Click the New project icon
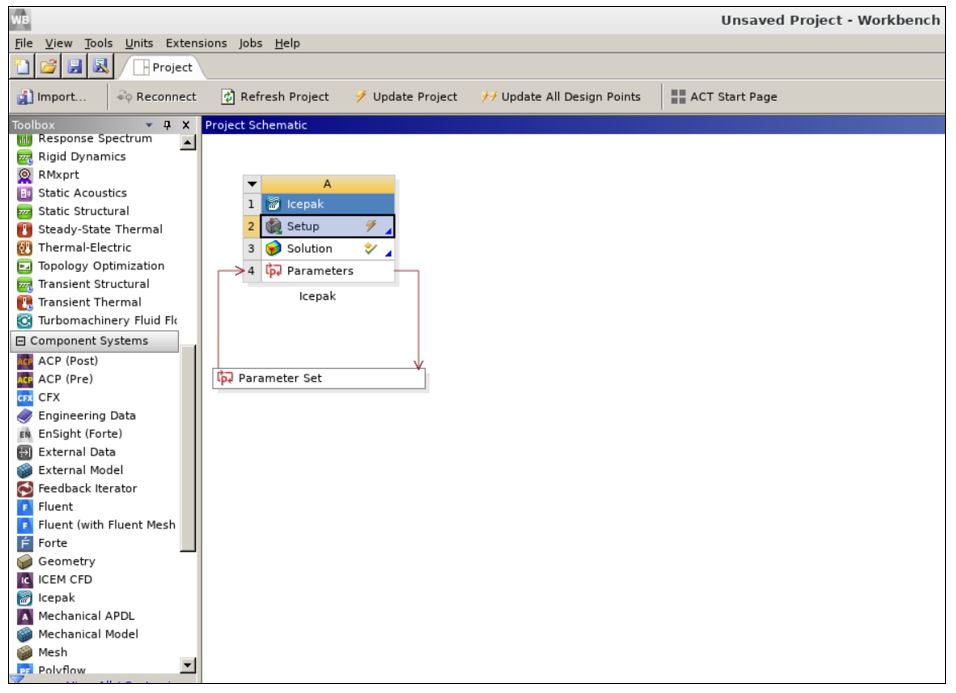 coord(23,66)
